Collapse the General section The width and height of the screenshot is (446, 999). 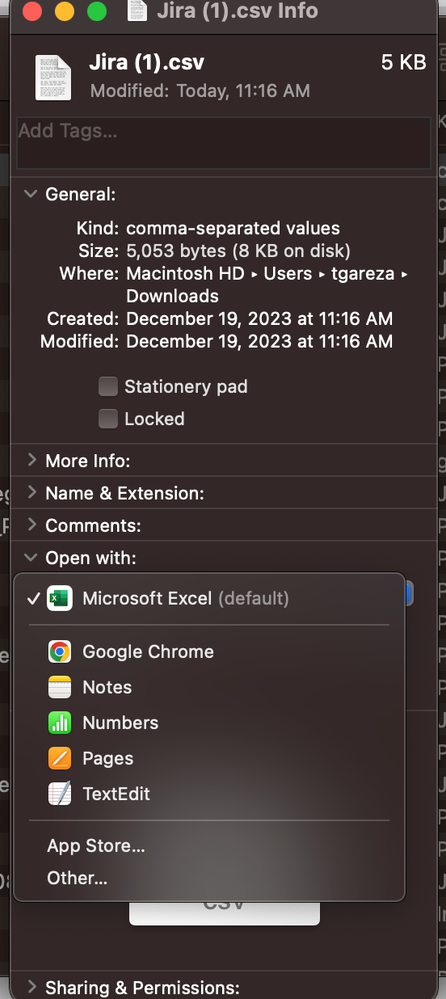(31, 194)
